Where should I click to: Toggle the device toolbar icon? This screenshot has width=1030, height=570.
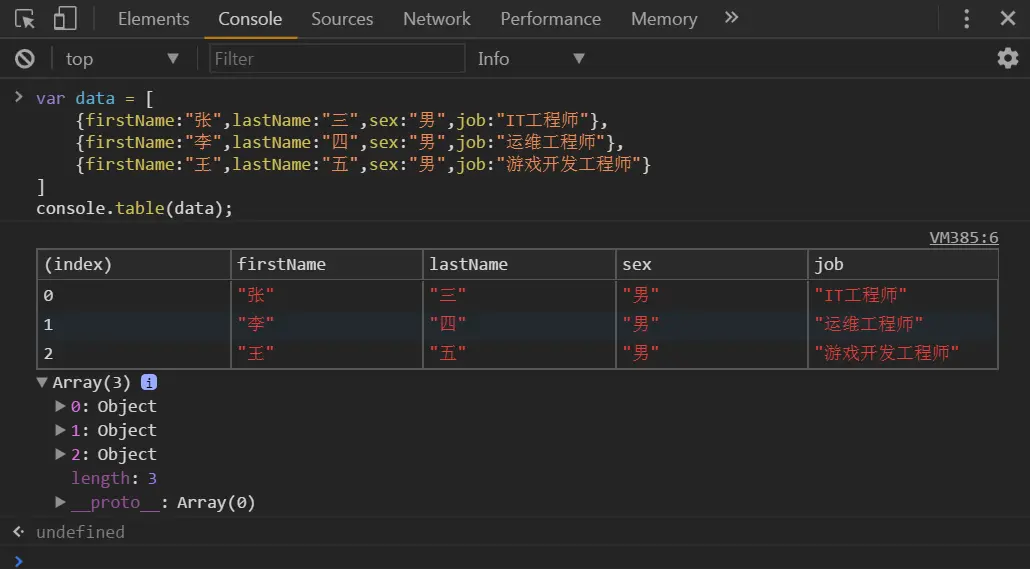[65, 19]
